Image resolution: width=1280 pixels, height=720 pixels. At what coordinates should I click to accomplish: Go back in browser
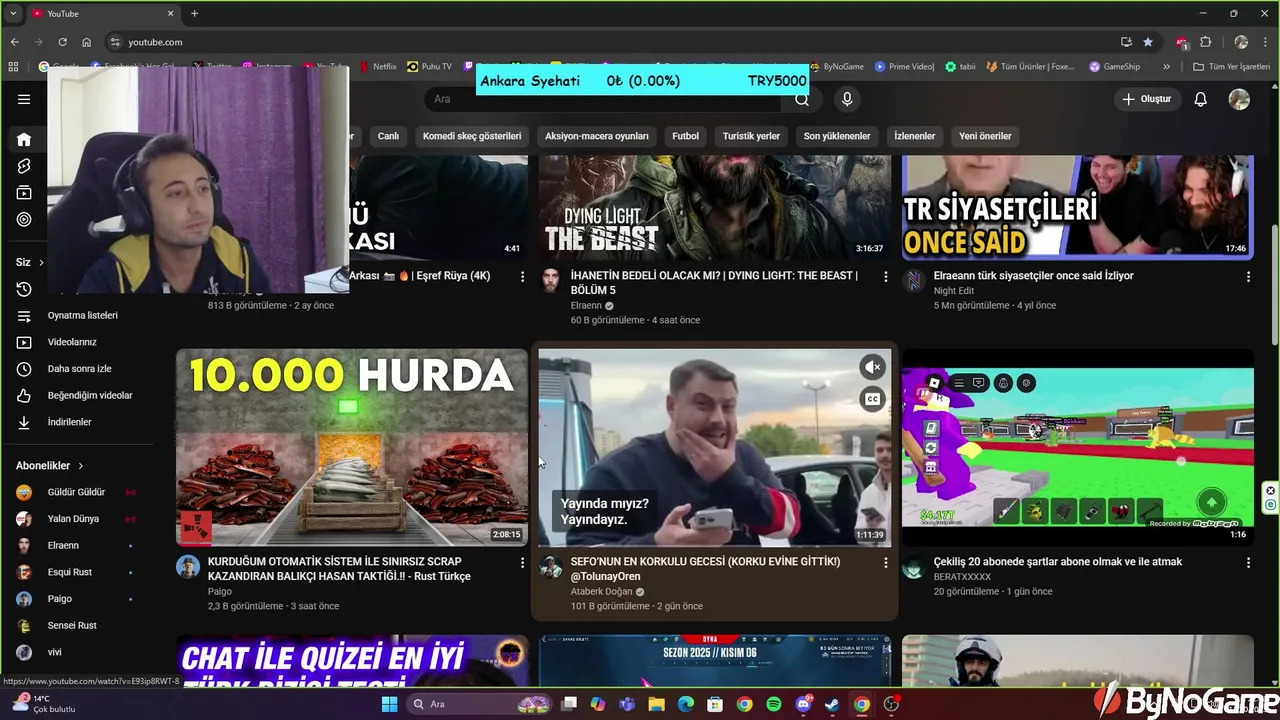tap(14, 42)
